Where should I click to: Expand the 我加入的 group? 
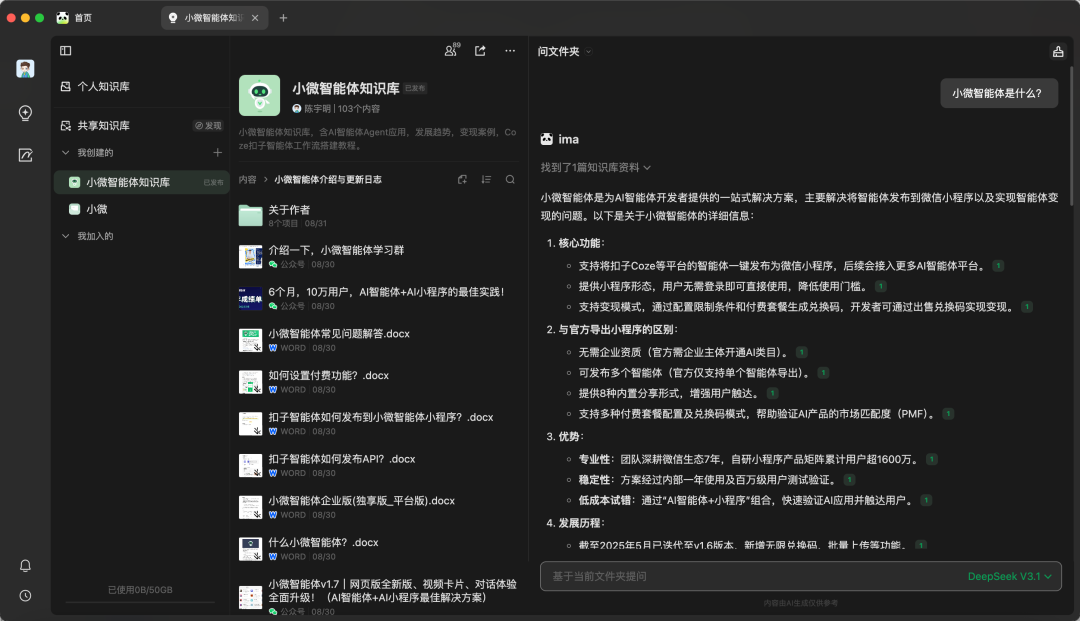pos(65,236)
